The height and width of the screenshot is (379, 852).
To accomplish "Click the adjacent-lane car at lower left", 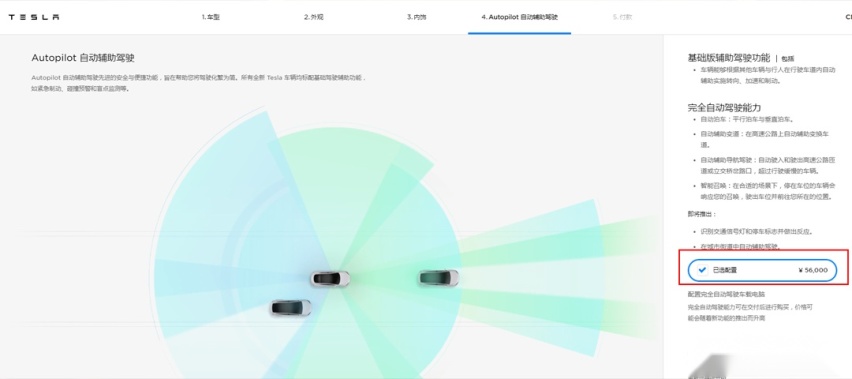I will [291, 308].
